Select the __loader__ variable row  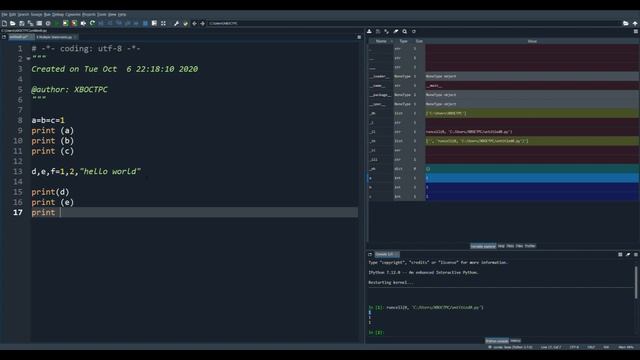coord(504,76)
